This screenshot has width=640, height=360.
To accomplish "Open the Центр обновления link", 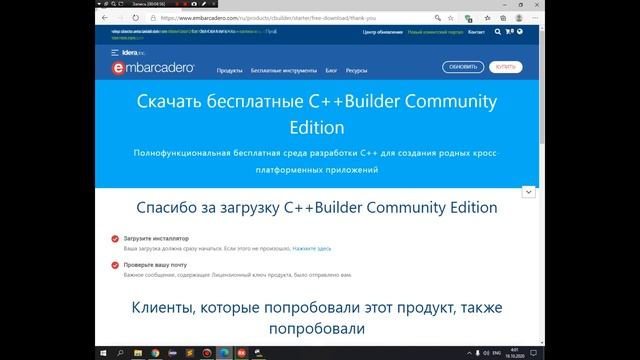I will 382,32.
